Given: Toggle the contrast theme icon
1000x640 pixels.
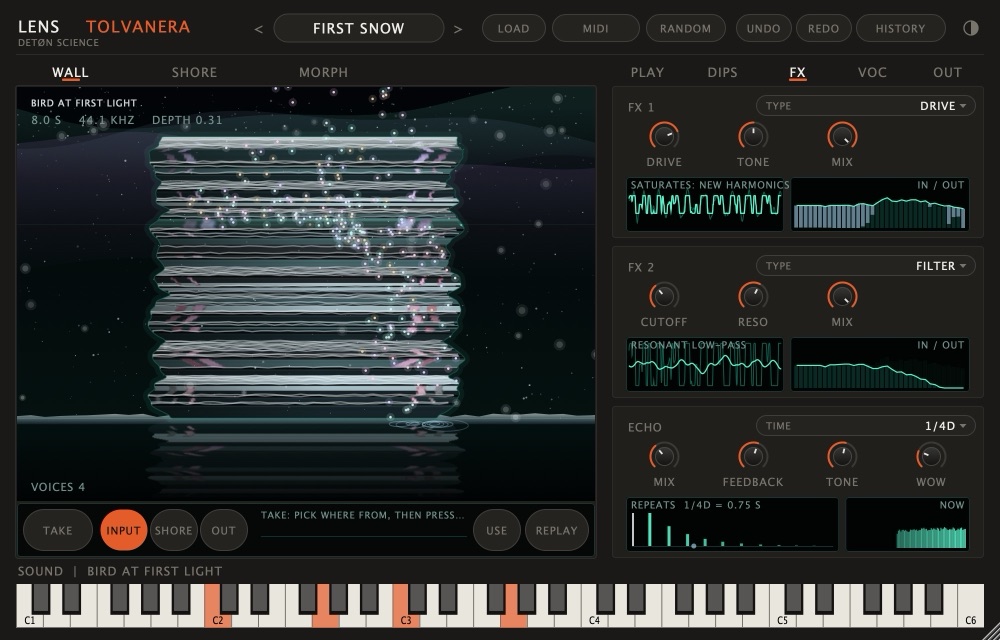Looking at the screenshot, I should pos(971,28).
